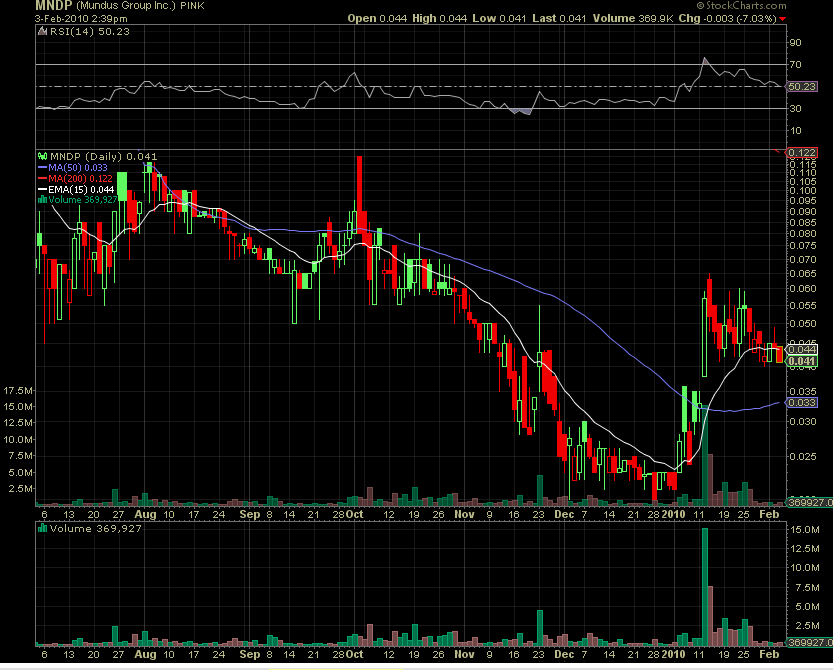Click the volume icon heading the bottom volume panel
The image size is (833, 670).
[x=42, y=528]
